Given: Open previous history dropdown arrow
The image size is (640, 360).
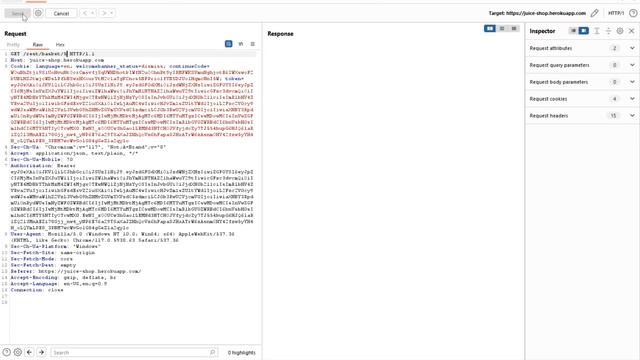Looking at the screenshot, I should tap(93, 13).
